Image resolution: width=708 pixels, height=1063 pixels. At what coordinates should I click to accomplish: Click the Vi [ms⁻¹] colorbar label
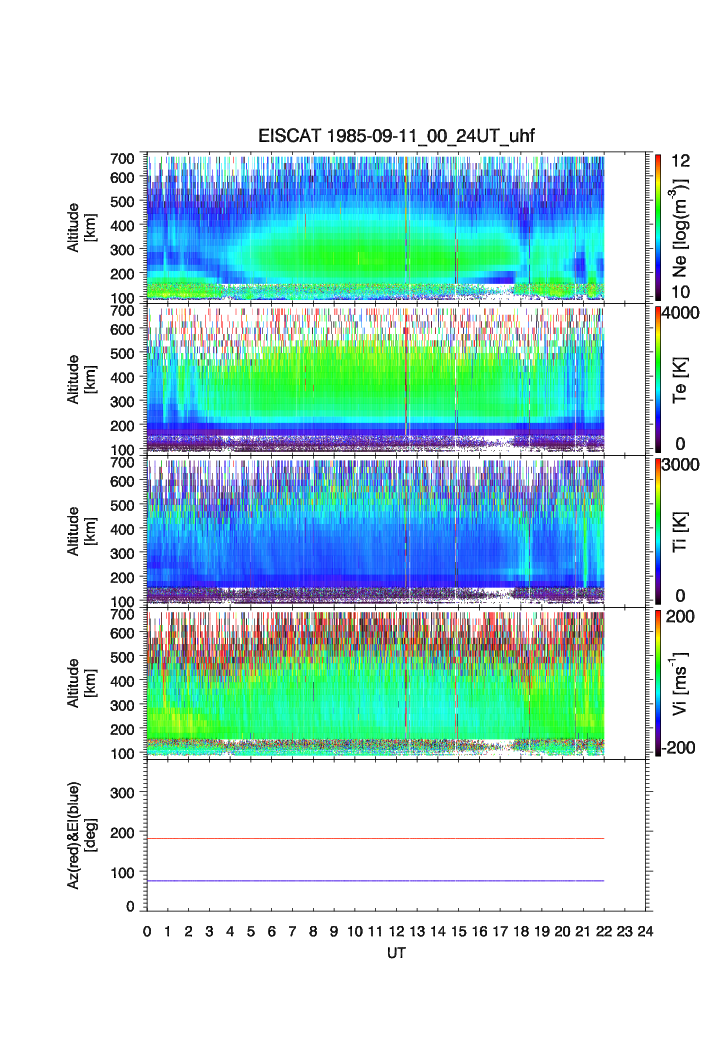pyautogui.click(x=682, y=682)
